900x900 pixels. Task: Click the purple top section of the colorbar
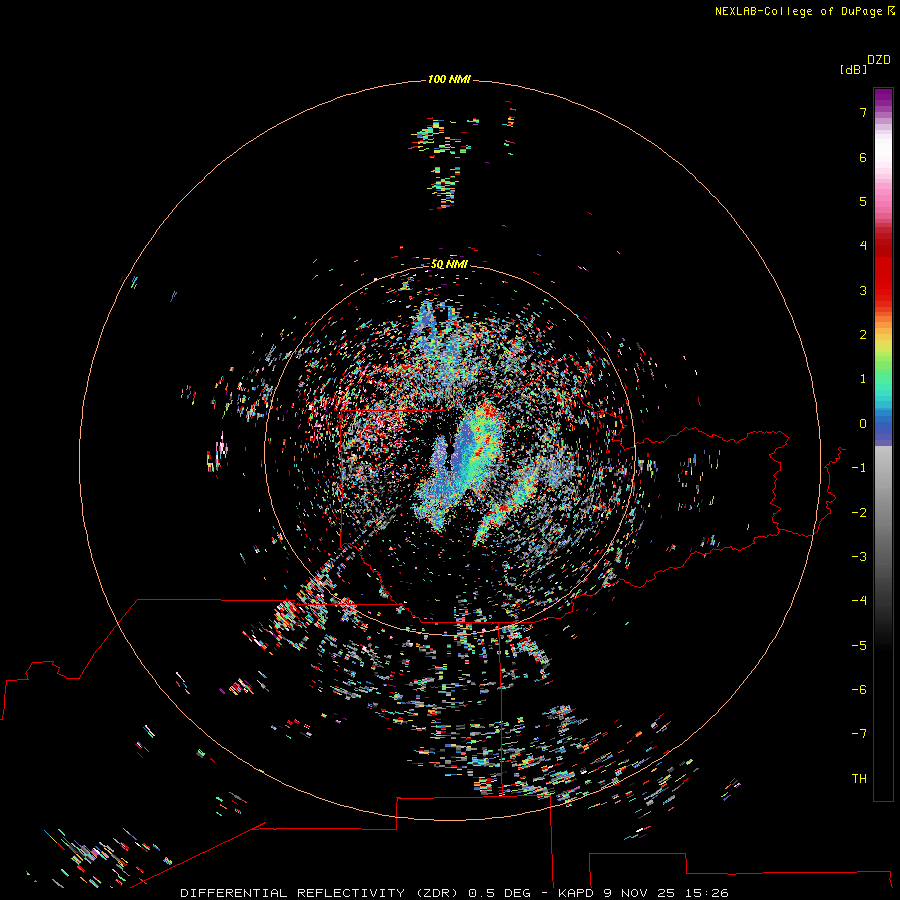[883, 99]
